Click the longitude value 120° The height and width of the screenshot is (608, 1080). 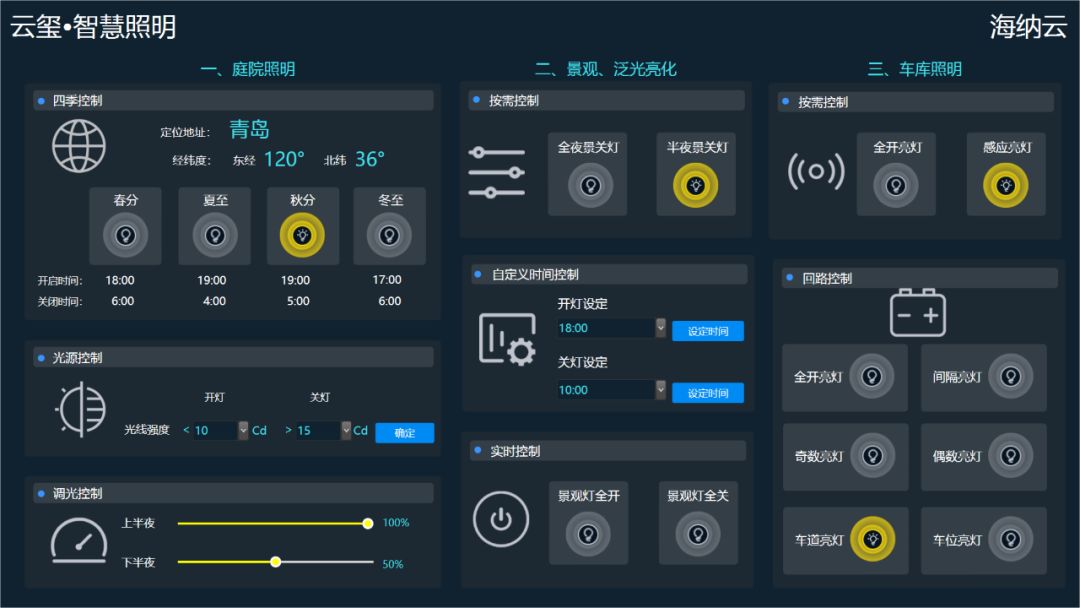point(284,159)
